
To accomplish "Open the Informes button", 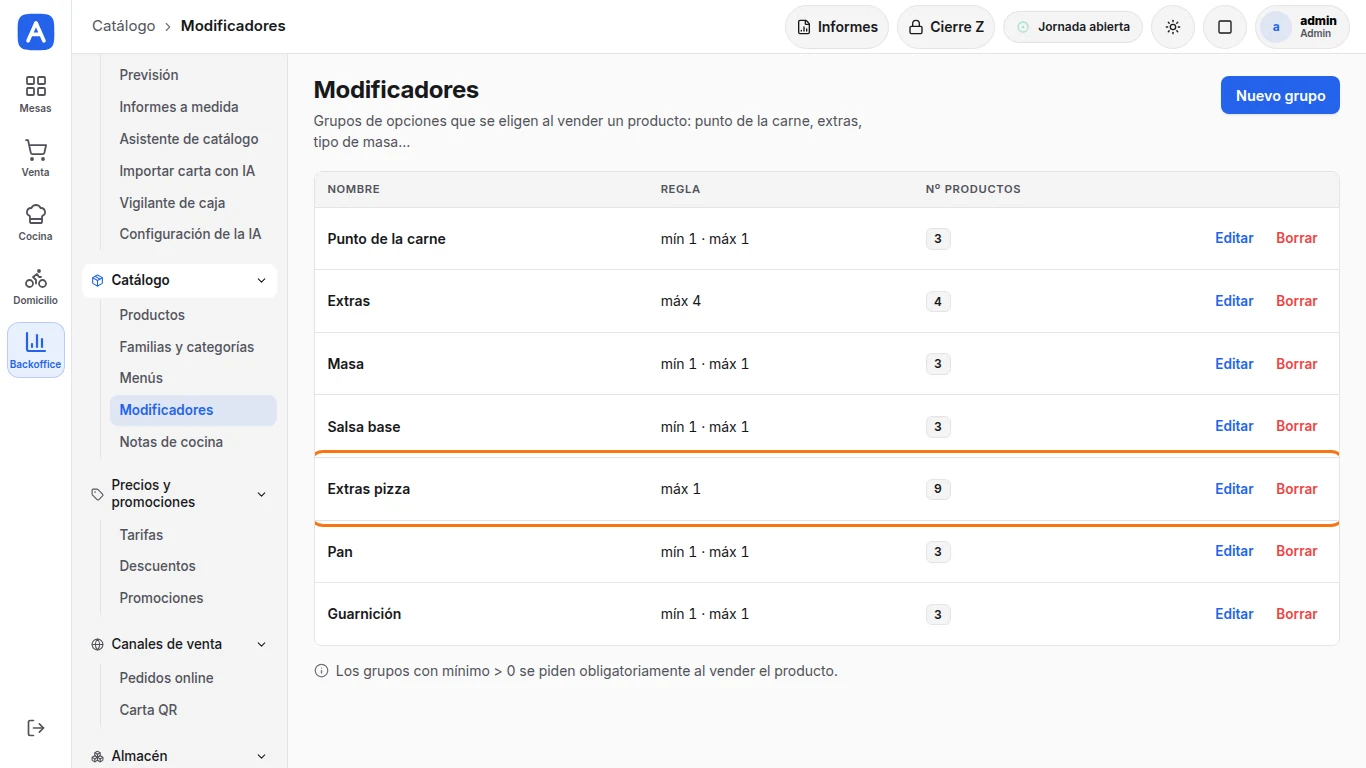I will pyautogui.click(x=837, y=27).
